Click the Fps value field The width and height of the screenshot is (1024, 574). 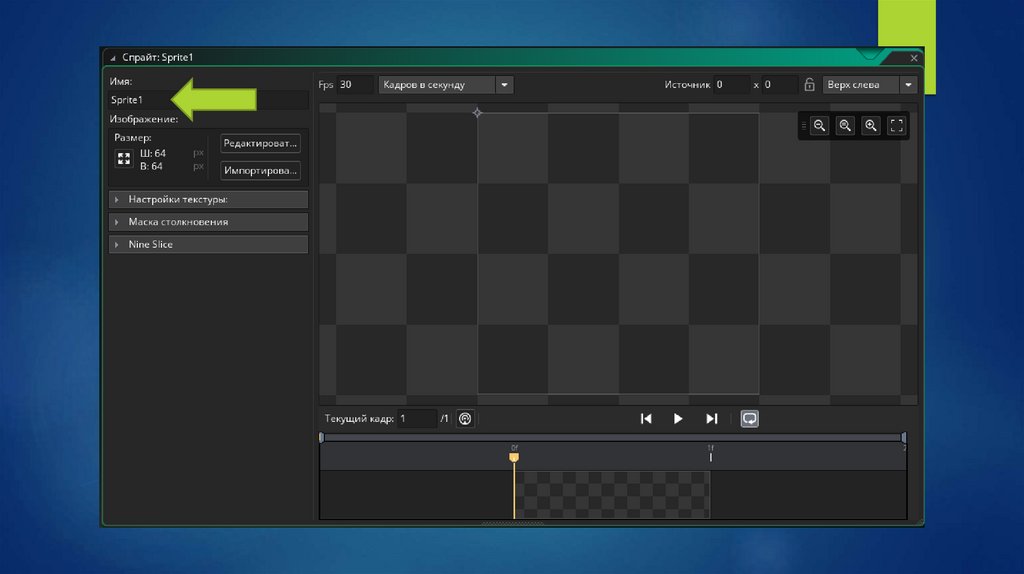coord(355,84)
